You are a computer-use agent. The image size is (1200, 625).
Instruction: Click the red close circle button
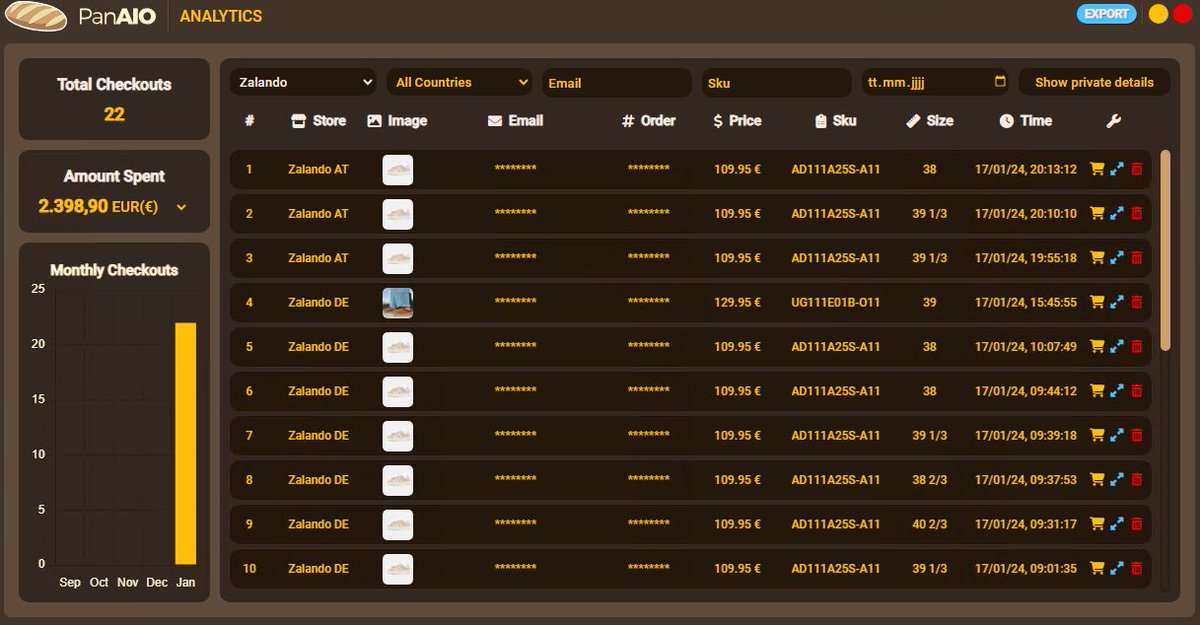1182,14
